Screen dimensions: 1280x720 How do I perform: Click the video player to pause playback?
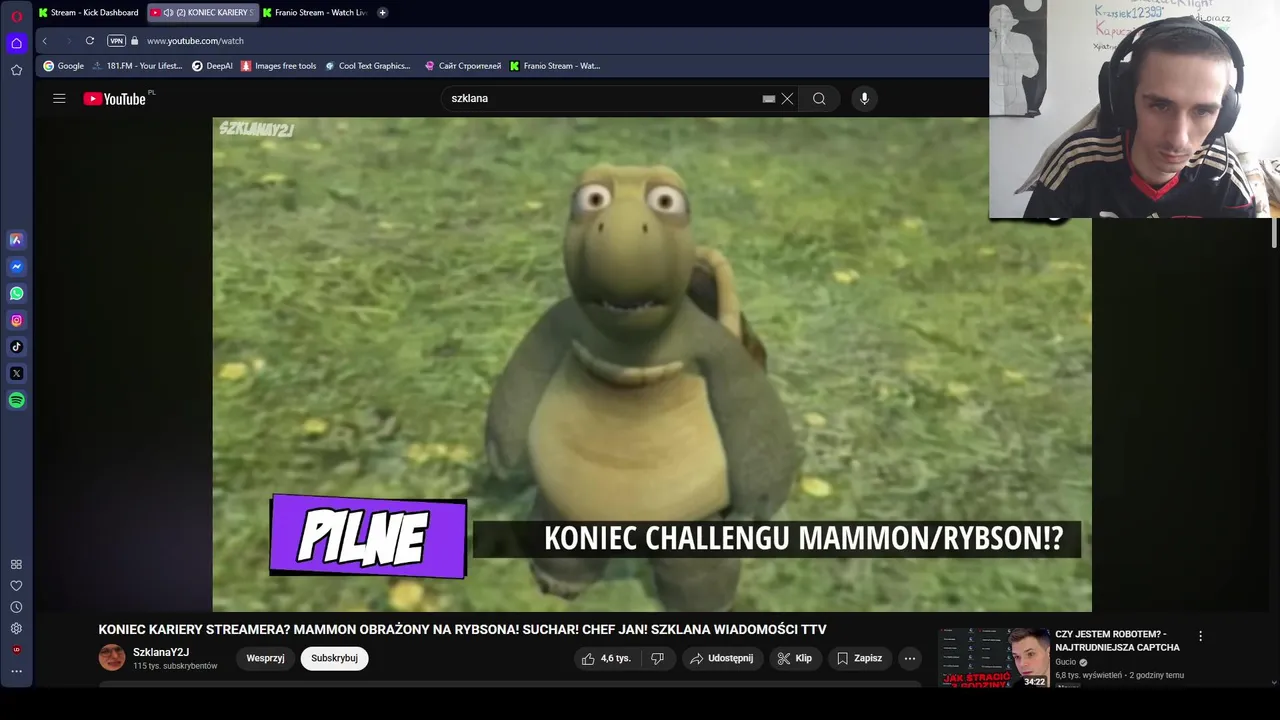point(652,364)
